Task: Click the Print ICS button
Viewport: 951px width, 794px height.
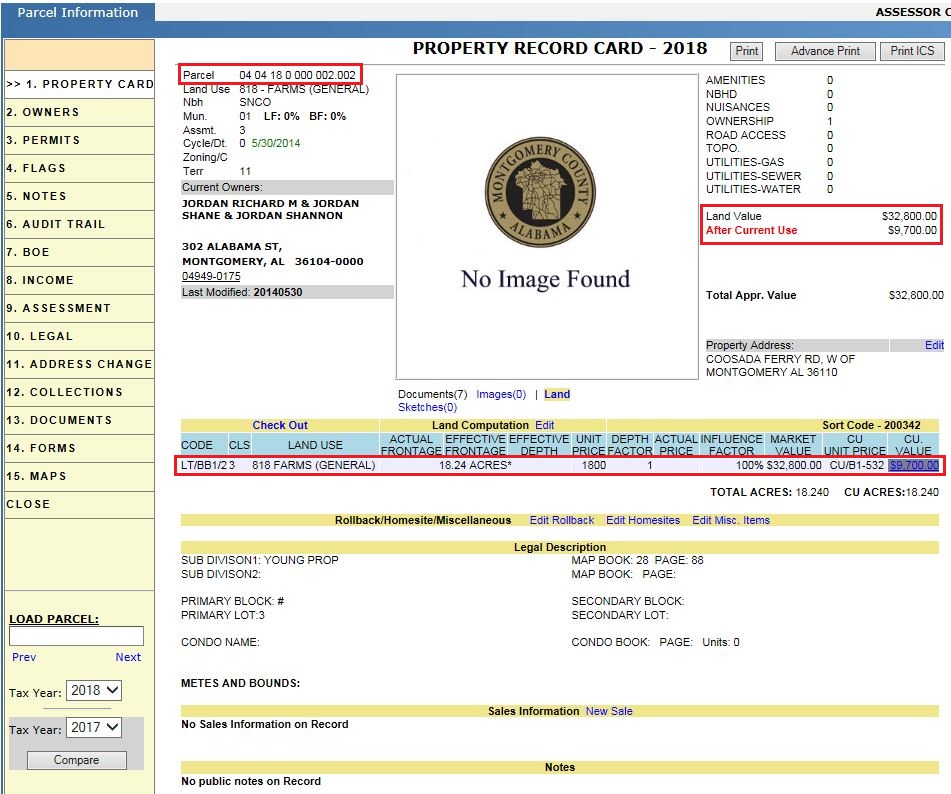Action: (912, 51)
